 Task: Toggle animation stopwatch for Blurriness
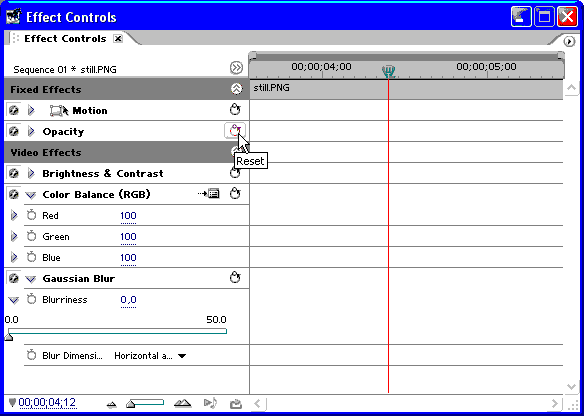tap(32, 299)
